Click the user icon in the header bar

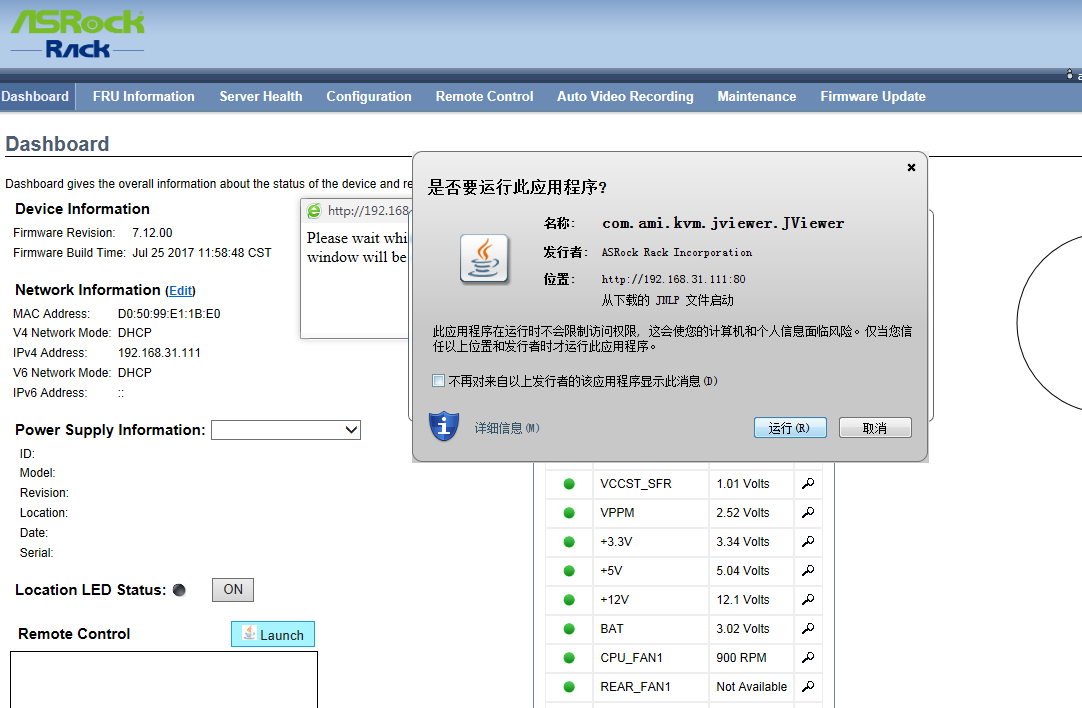tap(1070, 75)
